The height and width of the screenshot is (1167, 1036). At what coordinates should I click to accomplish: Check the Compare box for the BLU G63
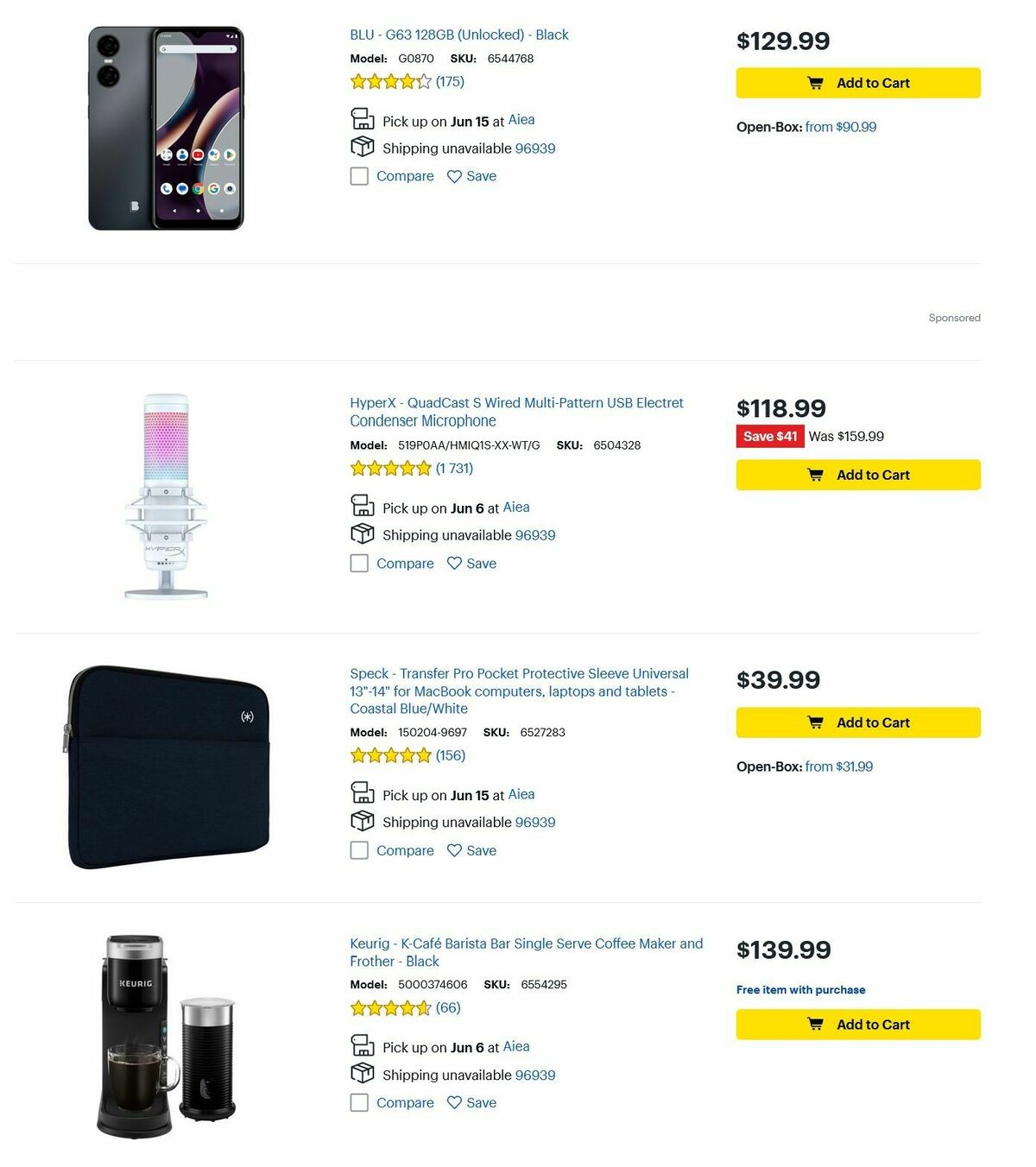tap(359, 176)
